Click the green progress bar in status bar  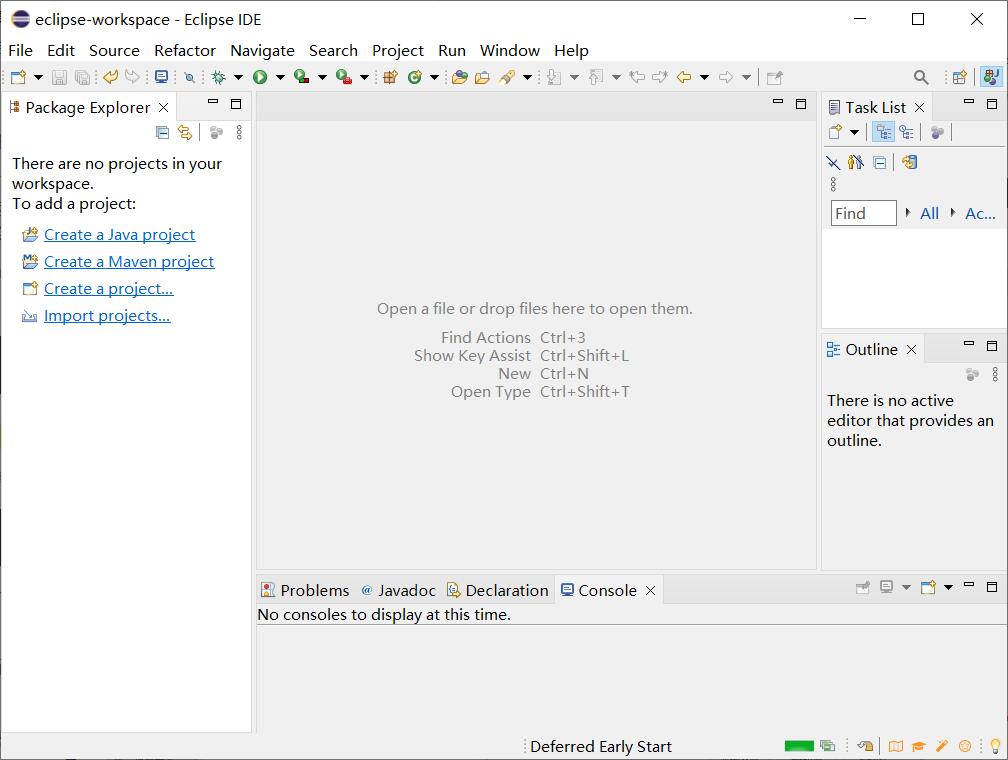click(x=799, y=746)
